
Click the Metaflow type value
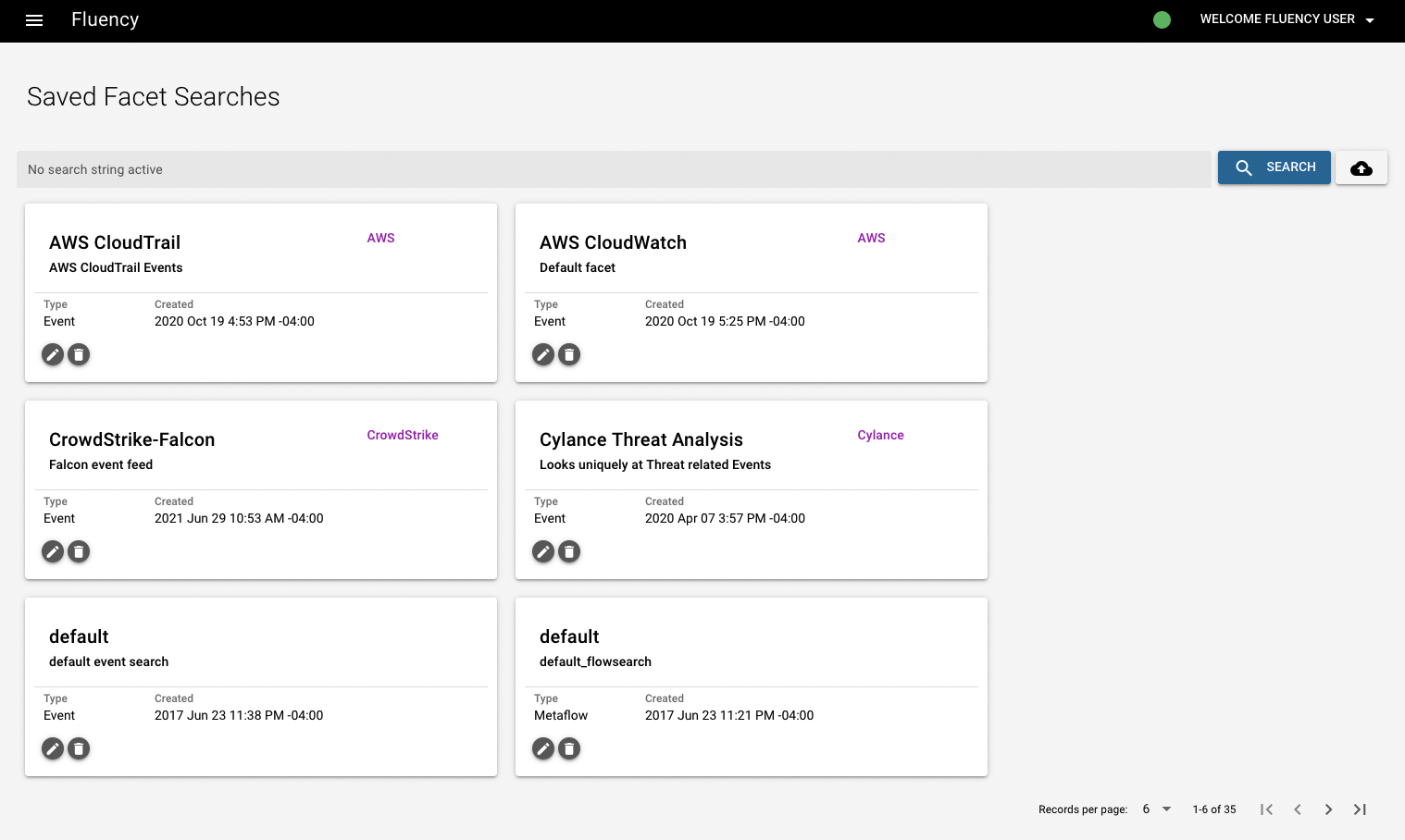[x=561, y=715]
